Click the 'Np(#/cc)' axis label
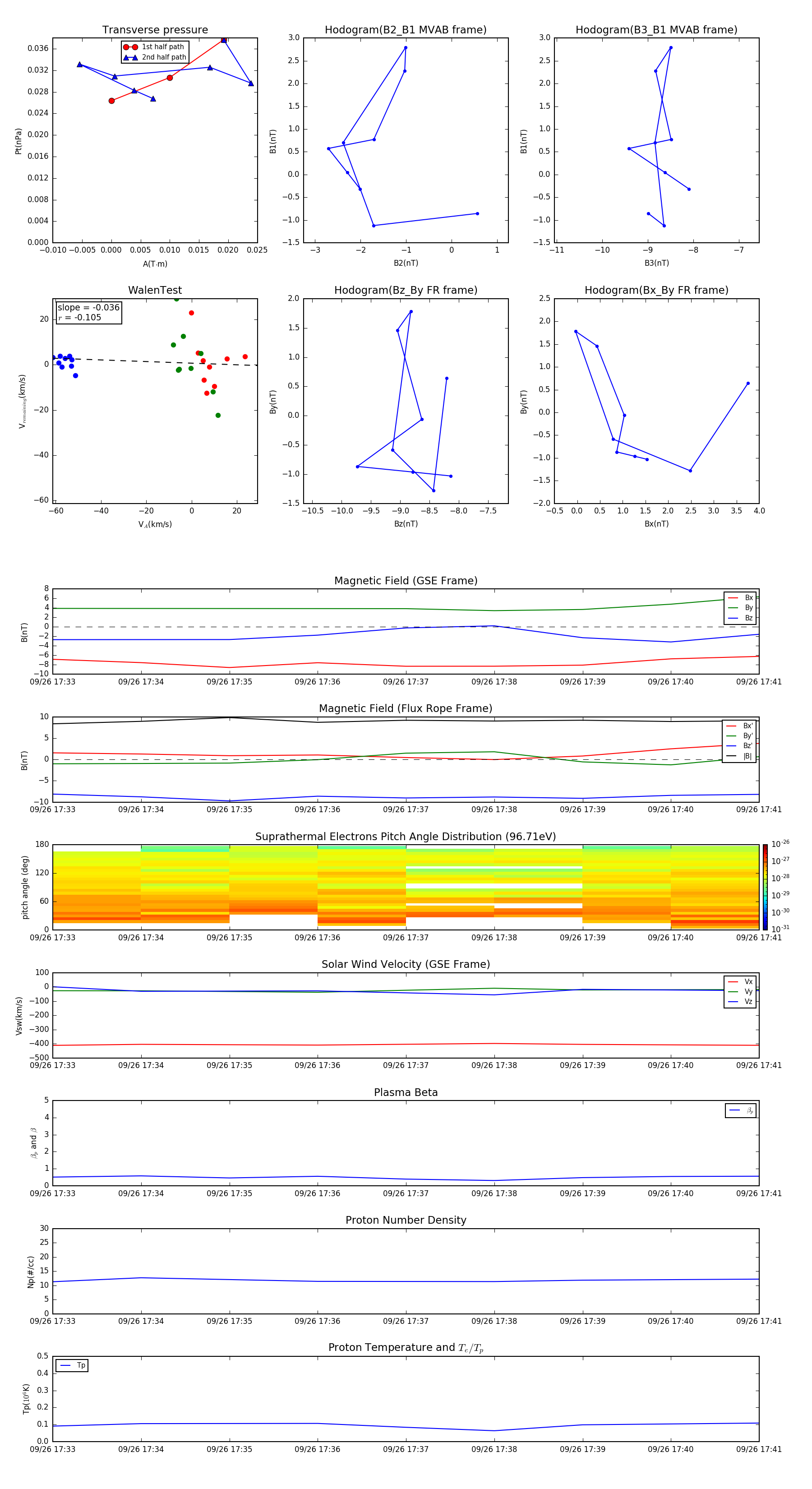812x1489 pixels. pos(31,1272)
